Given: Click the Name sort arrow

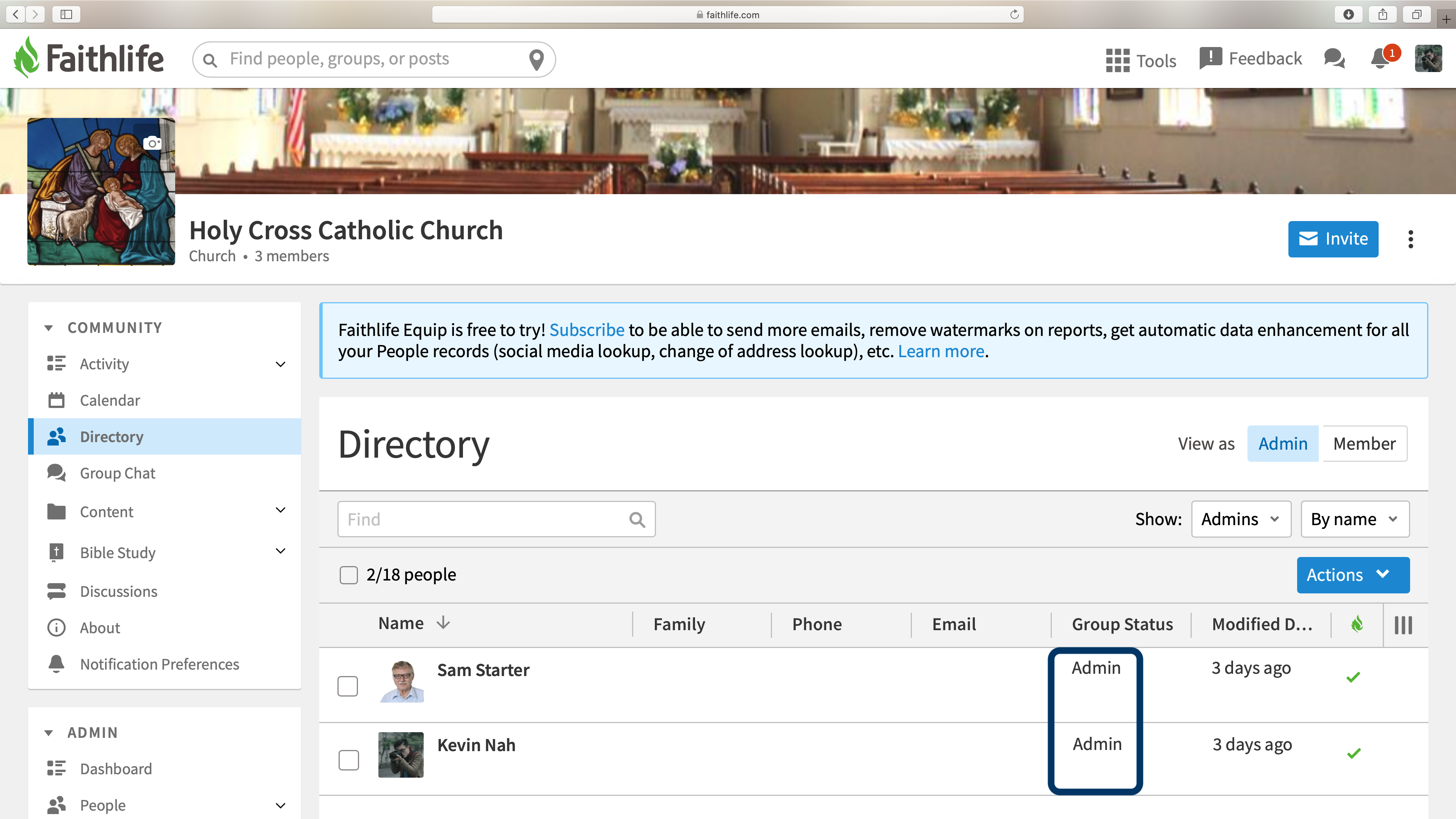Looking at the screenshot, I should tap(444, 623).
